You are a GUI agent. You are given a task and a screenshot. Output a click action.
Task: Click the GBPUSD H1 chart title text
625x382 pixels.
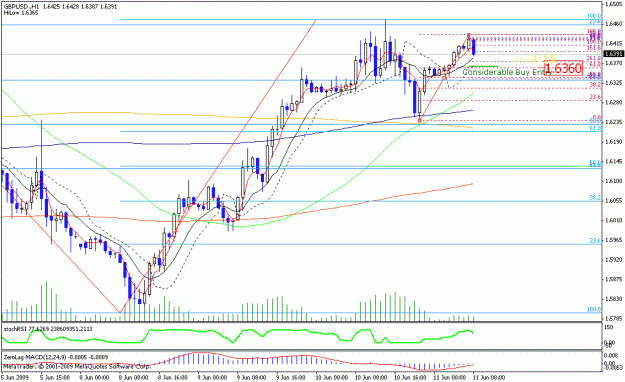61,7
